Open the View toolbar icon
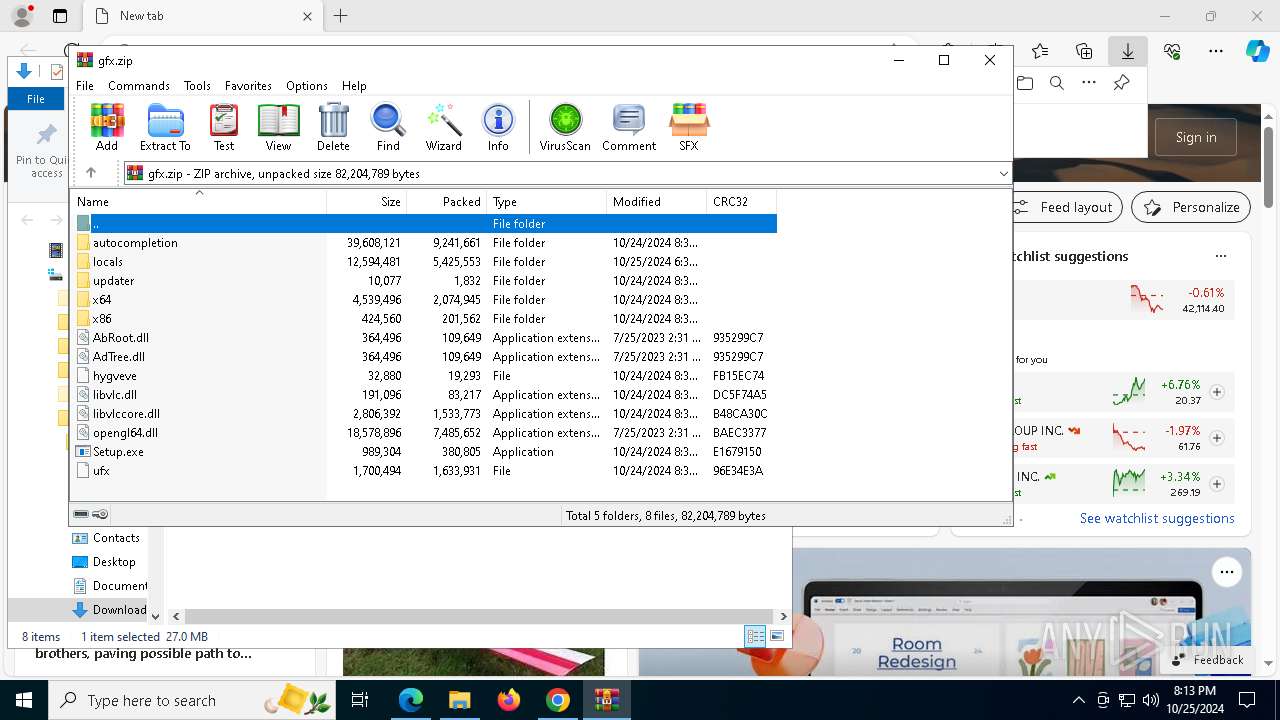This screenshot has height=720, width=1280. point(278,127)
